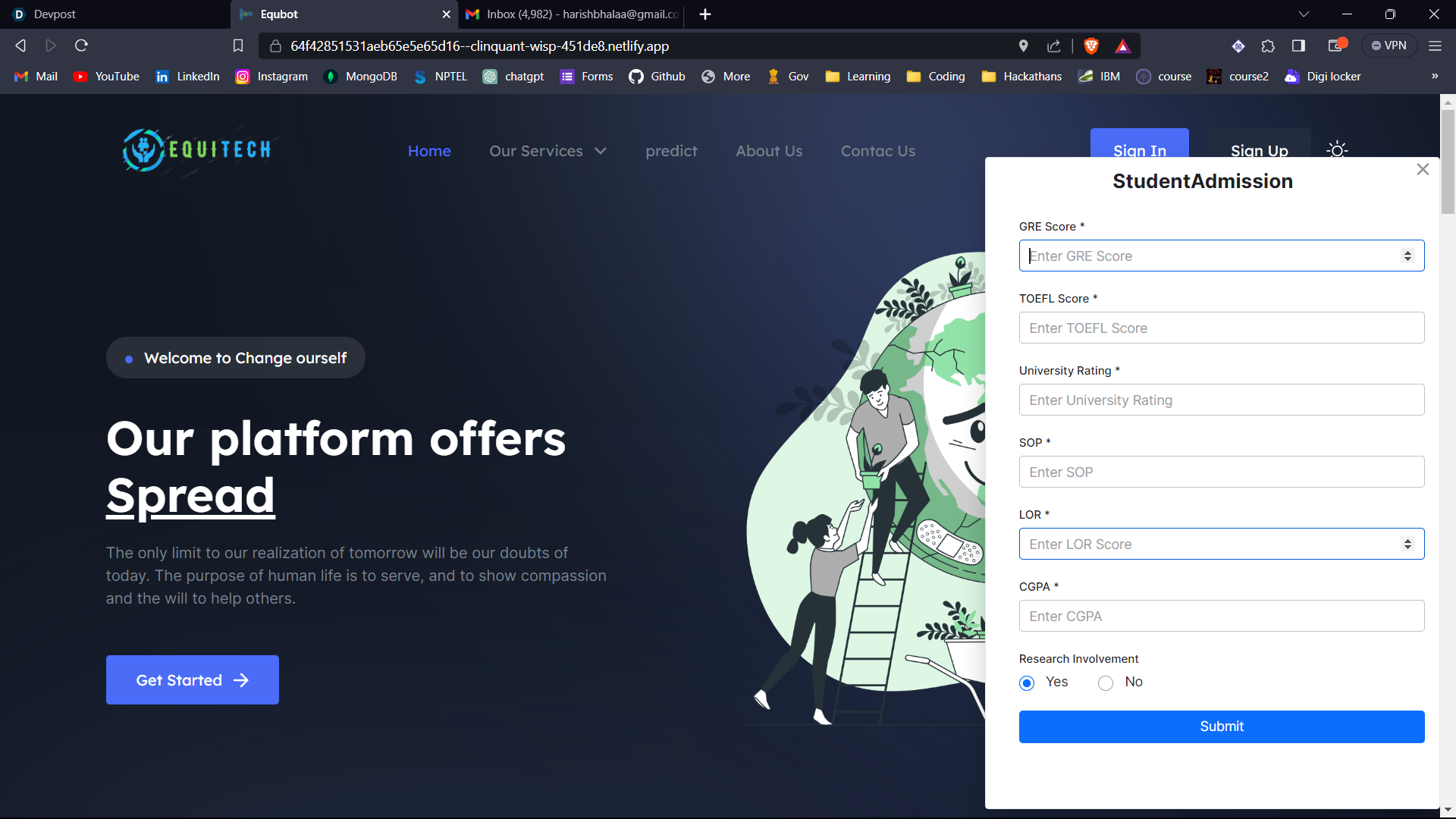Close the StudentAdmission form panel
The image size is (1456, 819).
tap(1423, 169)
